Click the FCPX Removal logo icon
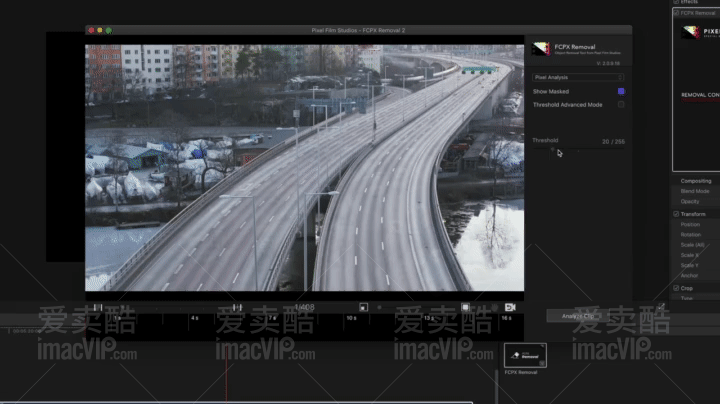 pos(540,49)
